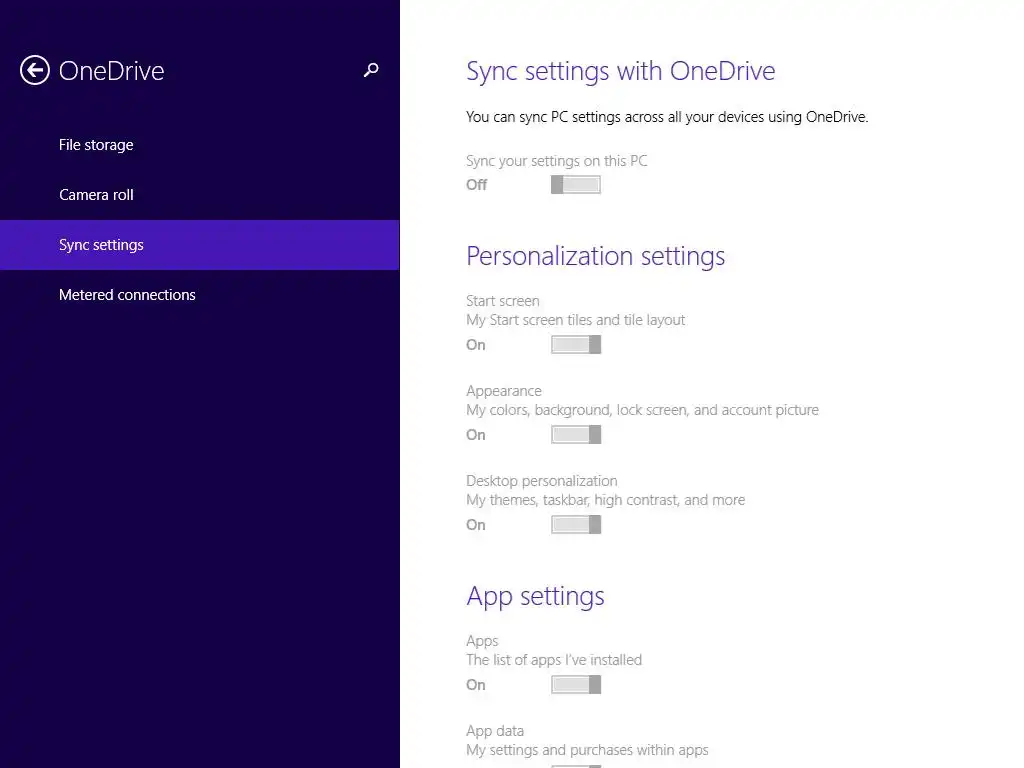Open Metered connections page

coord(200,295)
